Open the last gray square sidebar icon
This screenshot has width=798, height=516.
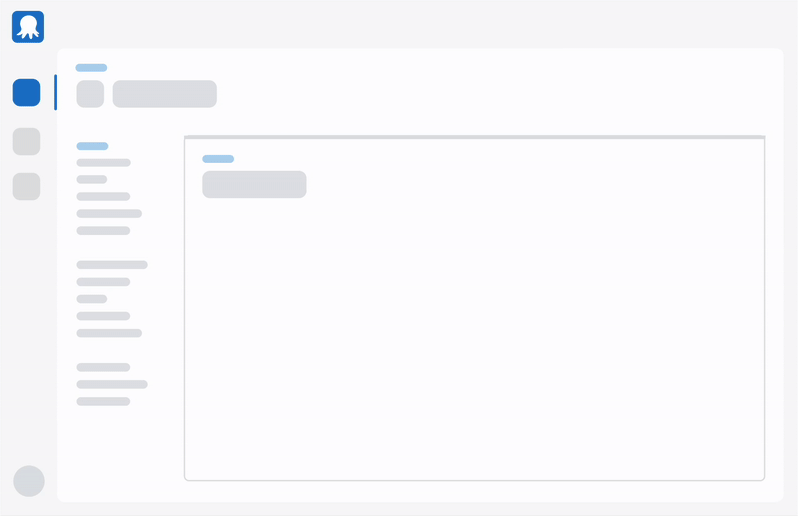pyautogui.click(x=27, y=187)
